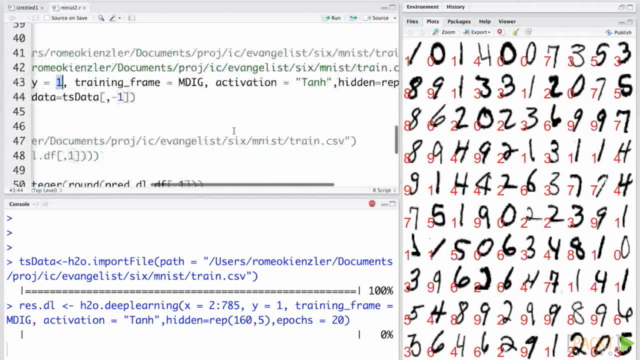Open the R Script file type dropdown
This screenshot has height=360, width=640.
click(x=384, y=190)
